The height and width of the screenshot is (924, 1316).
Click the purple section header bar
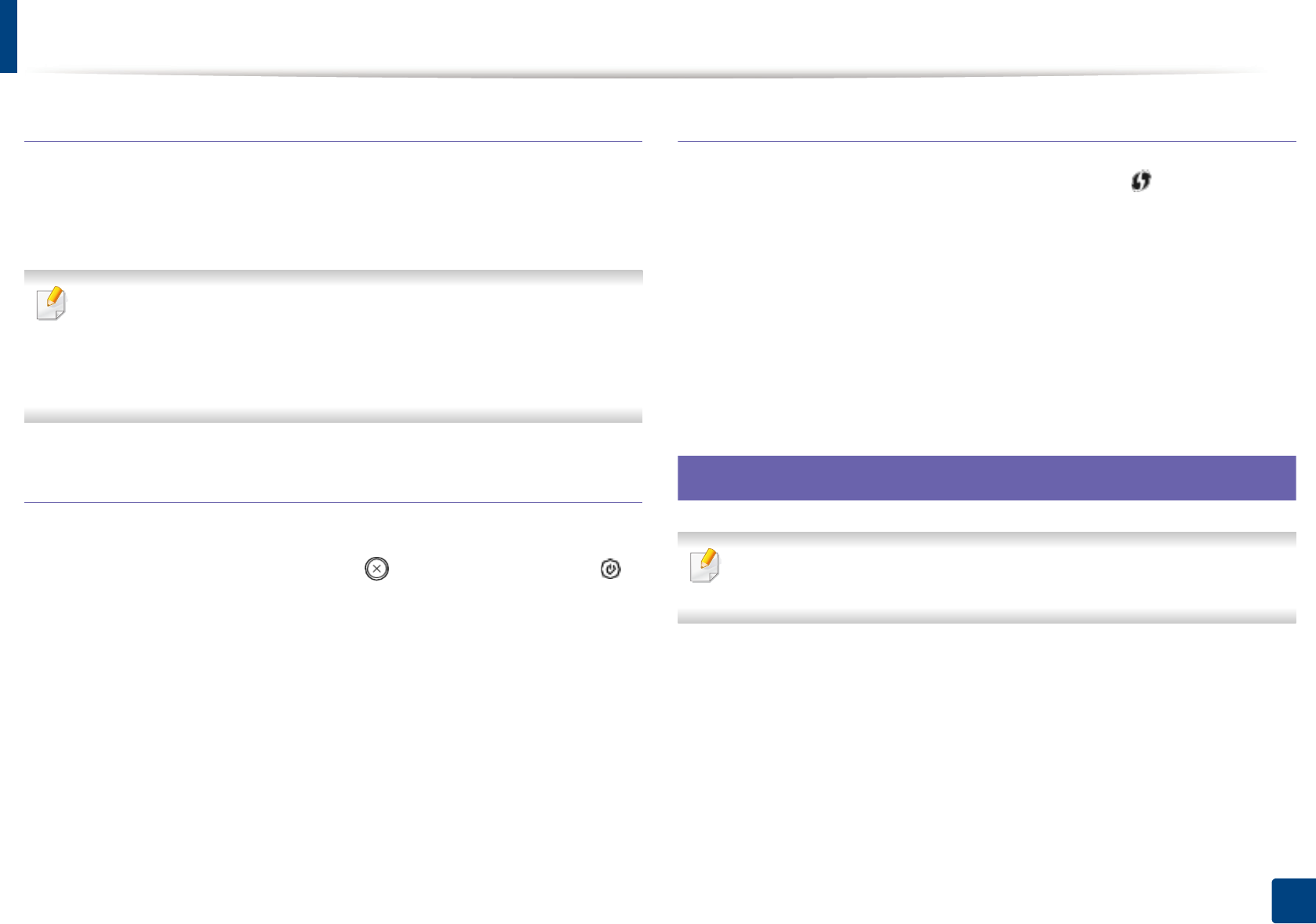(x=986, y=478)
